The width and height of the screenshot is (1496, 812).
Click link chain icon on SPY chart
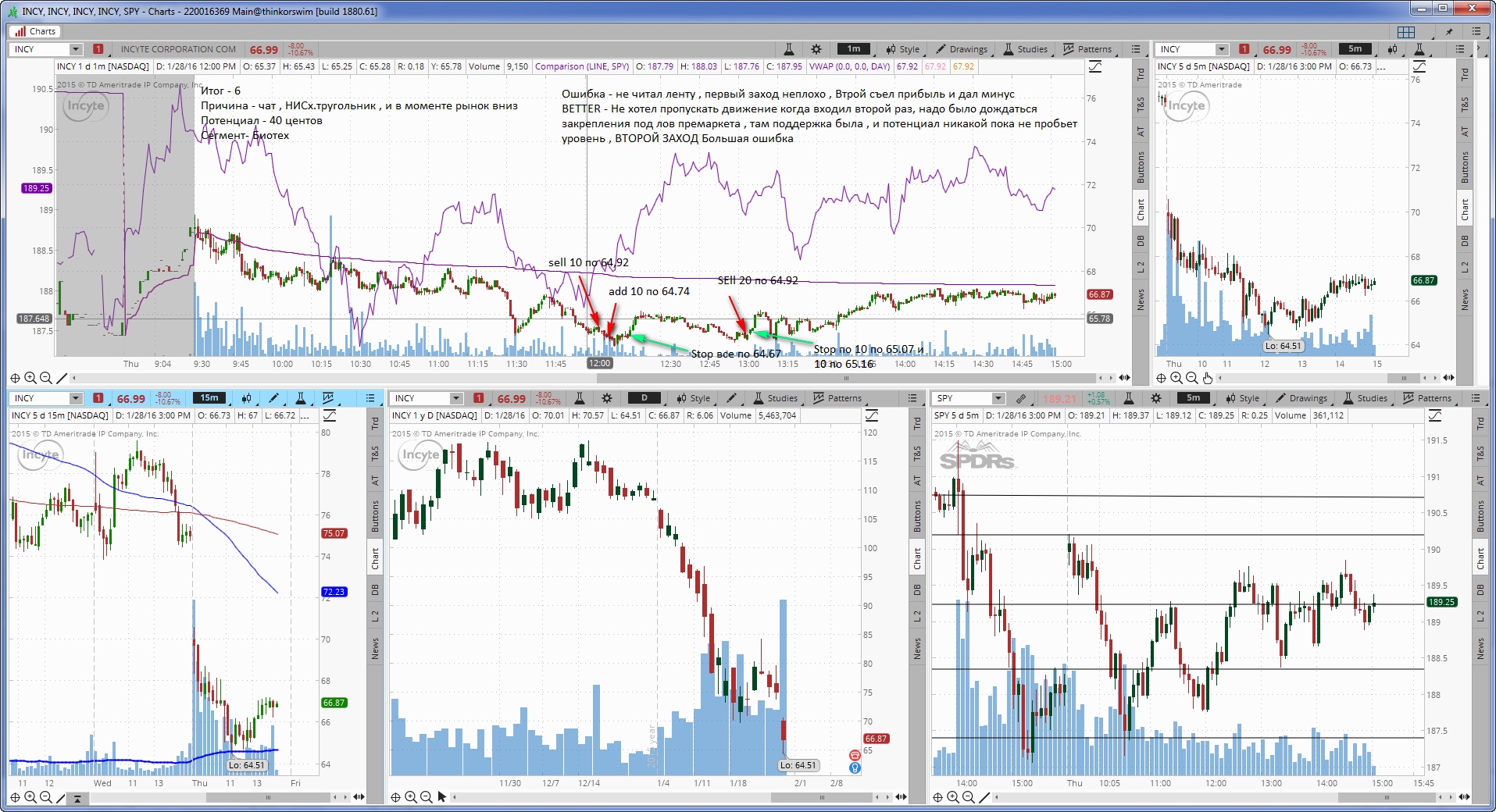[1021, 398]
